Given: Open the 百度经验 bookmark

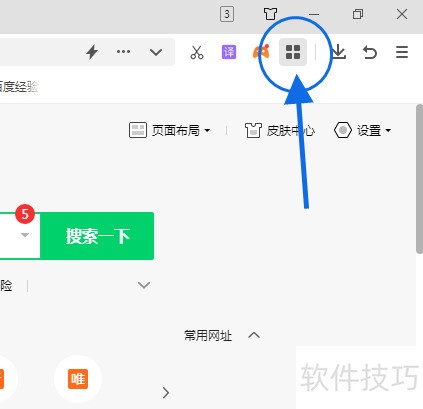Looking at the screenshot, I should coord(18,87).
